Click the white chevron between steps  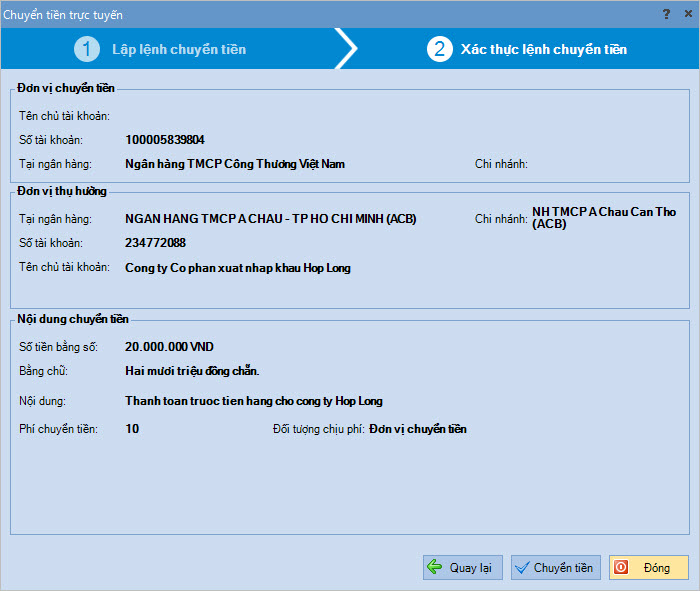click(346, 49)
